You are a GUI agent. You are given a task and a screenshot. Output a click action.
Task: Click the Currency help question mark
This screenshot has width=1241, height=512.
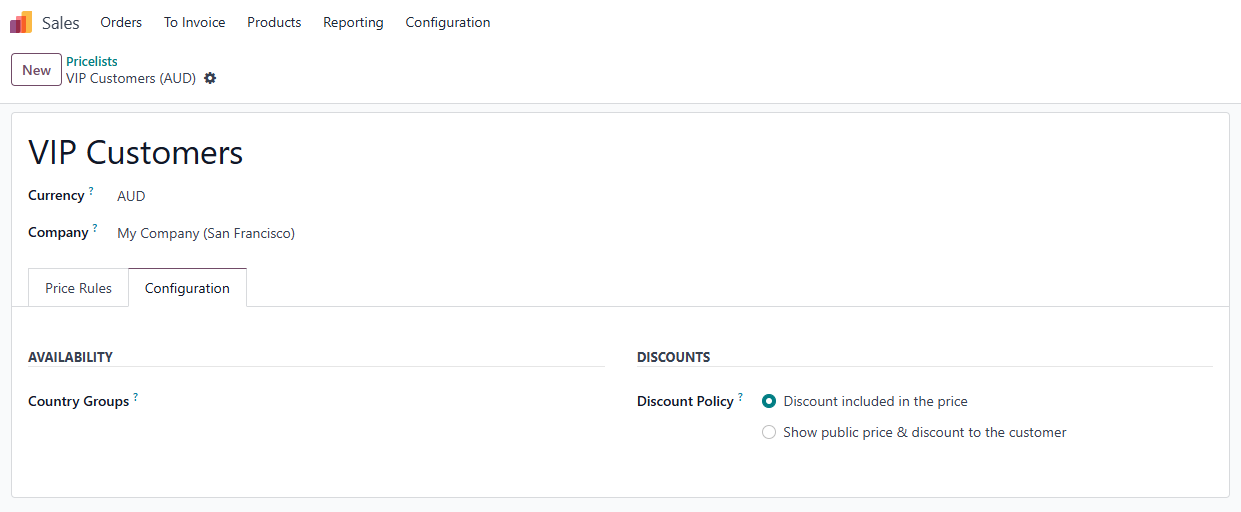point(91,190)
